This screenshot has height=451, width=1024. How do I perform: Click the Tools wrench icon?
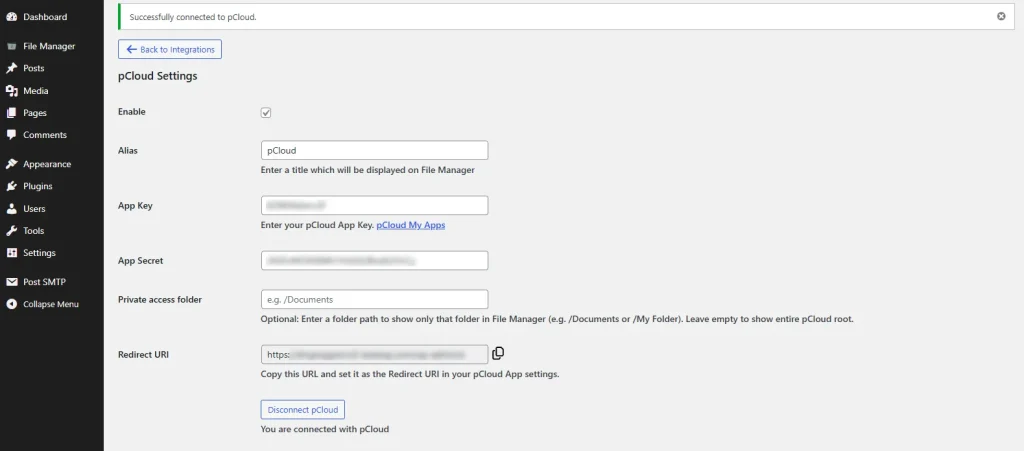tap(11, 230)
